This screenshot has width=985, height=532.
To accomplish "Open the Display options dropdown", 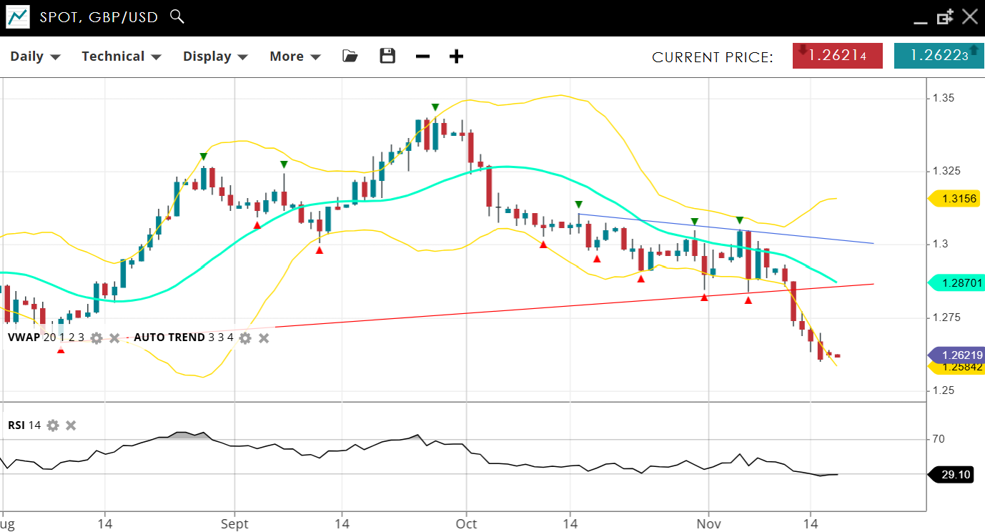I will [x=215, y=56].
